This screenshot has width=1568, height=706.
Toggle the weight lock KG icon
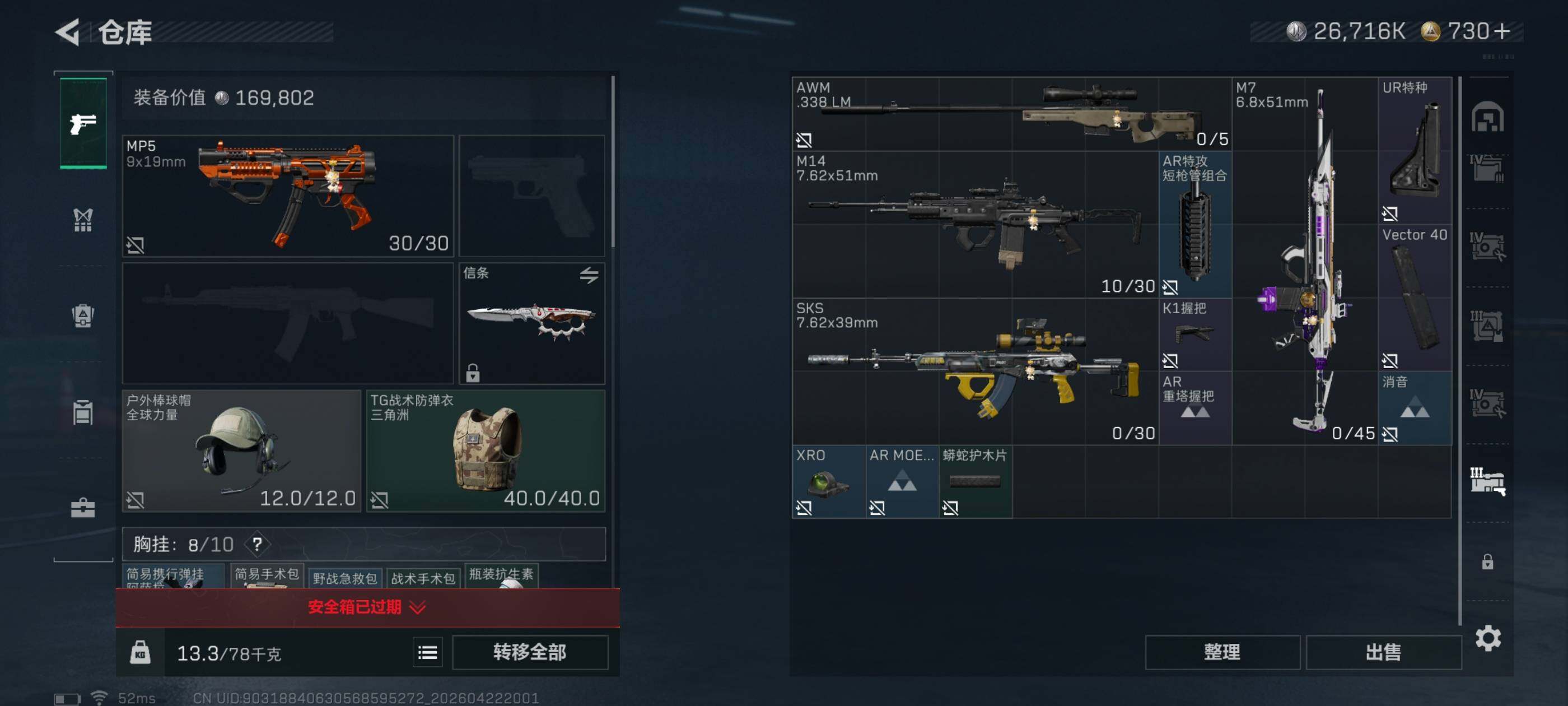click(x=140, y=653)
